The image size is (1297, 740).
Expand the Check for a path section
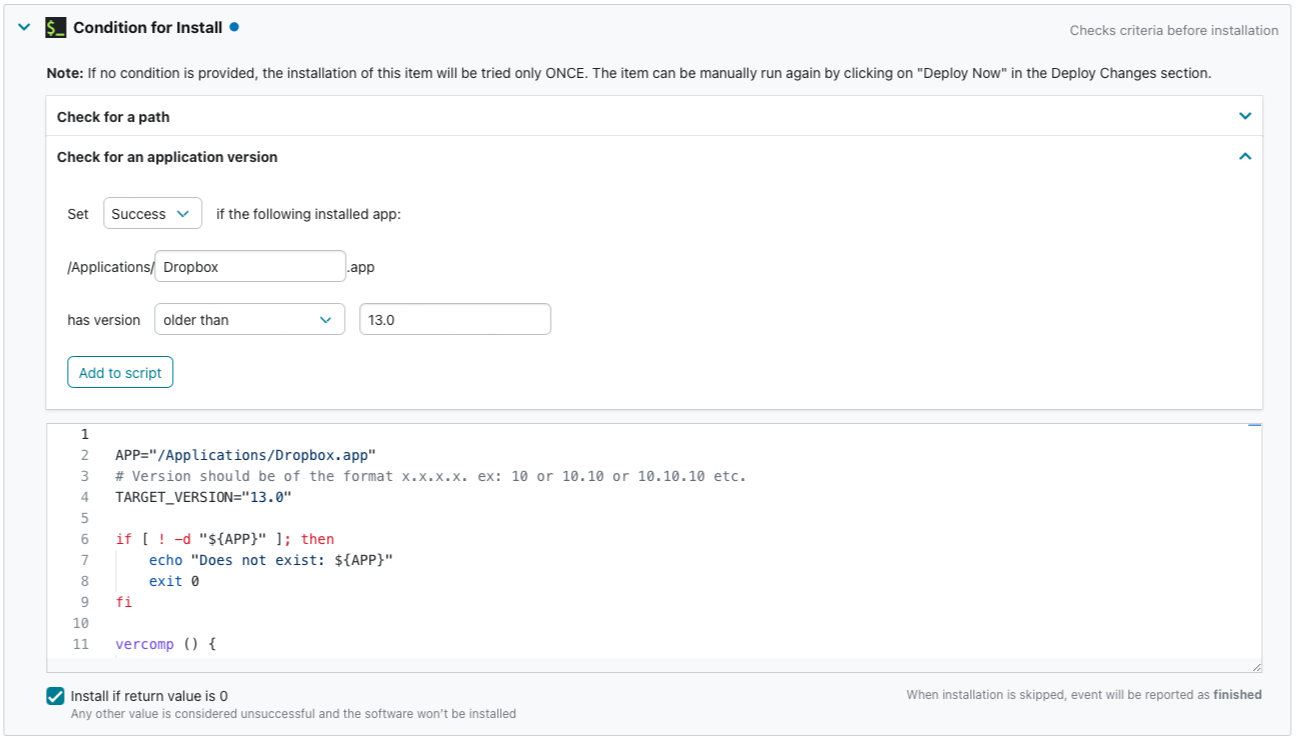pyautogui.click(x=1245, y=116)
